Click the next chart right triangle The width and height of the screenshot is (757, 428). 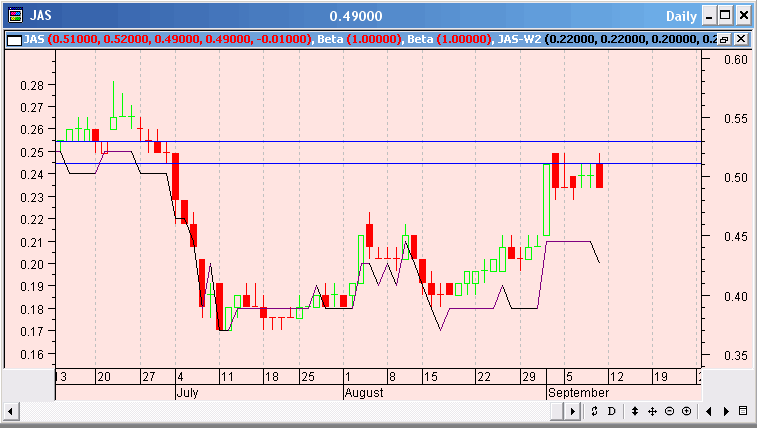726,411
